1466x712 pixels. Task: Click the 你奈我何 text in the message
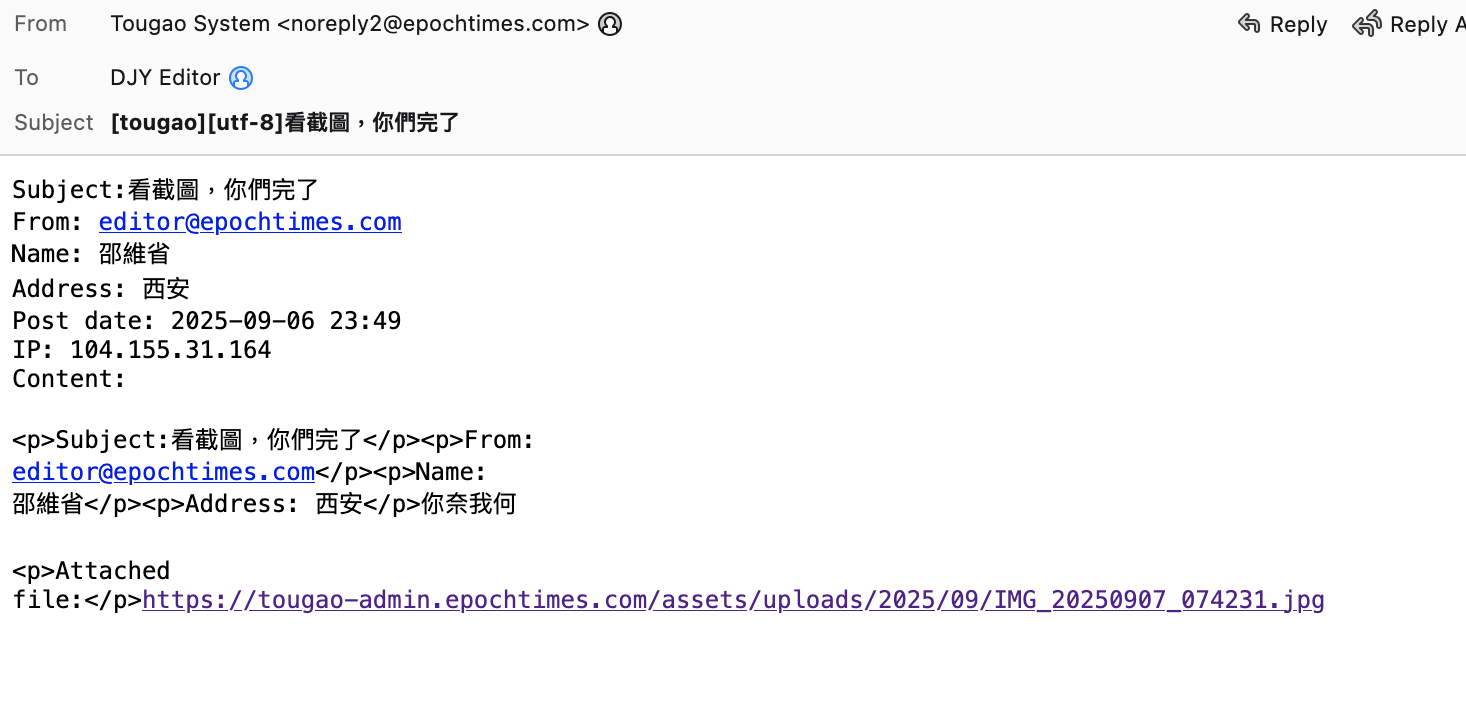coord(469,504)
